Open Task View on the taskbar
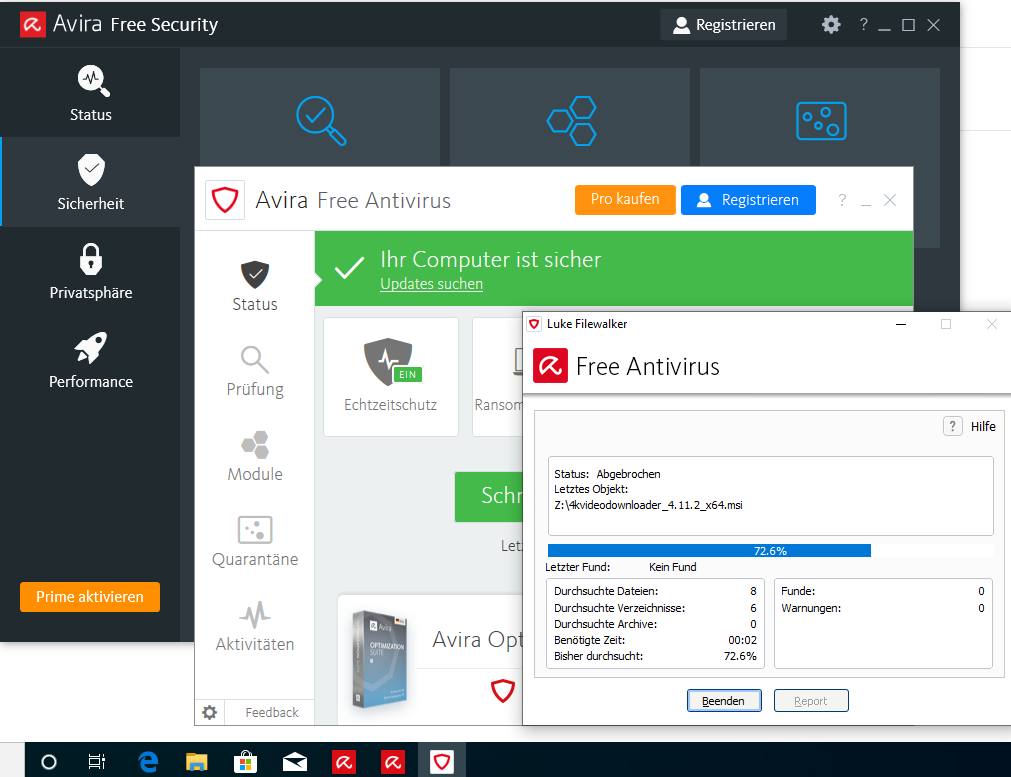 97,762
